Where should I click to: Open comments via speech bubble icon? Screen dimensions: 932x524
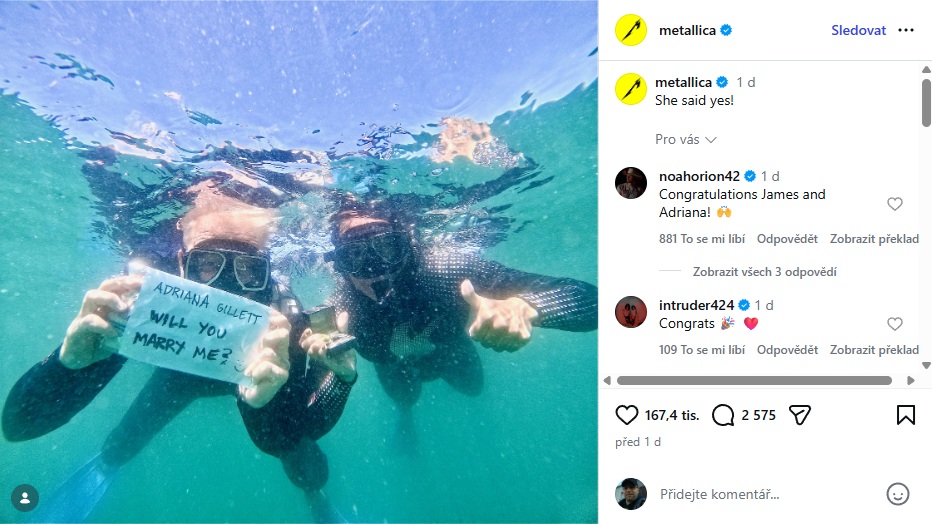pos(723,415)
